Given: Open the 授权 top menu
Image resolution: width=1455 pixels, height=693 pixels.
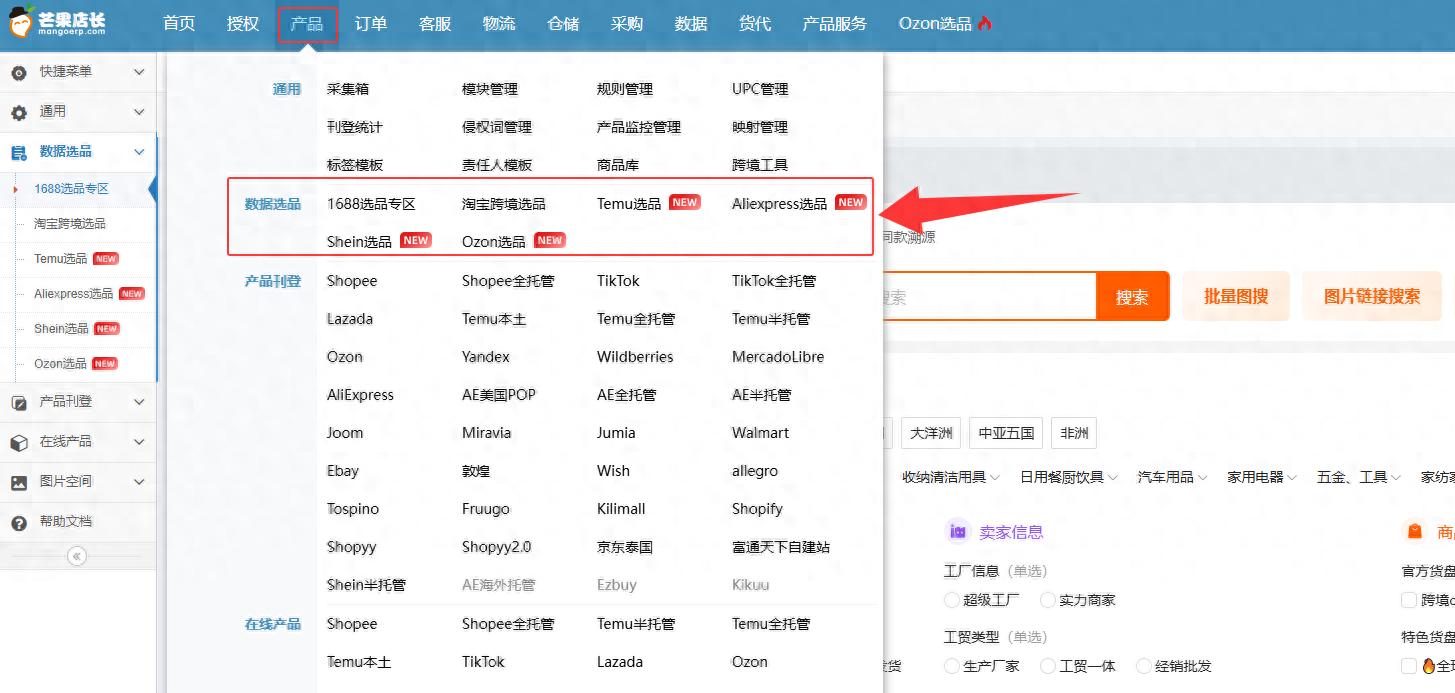Looking at the screenshot, I should point(243,23).
